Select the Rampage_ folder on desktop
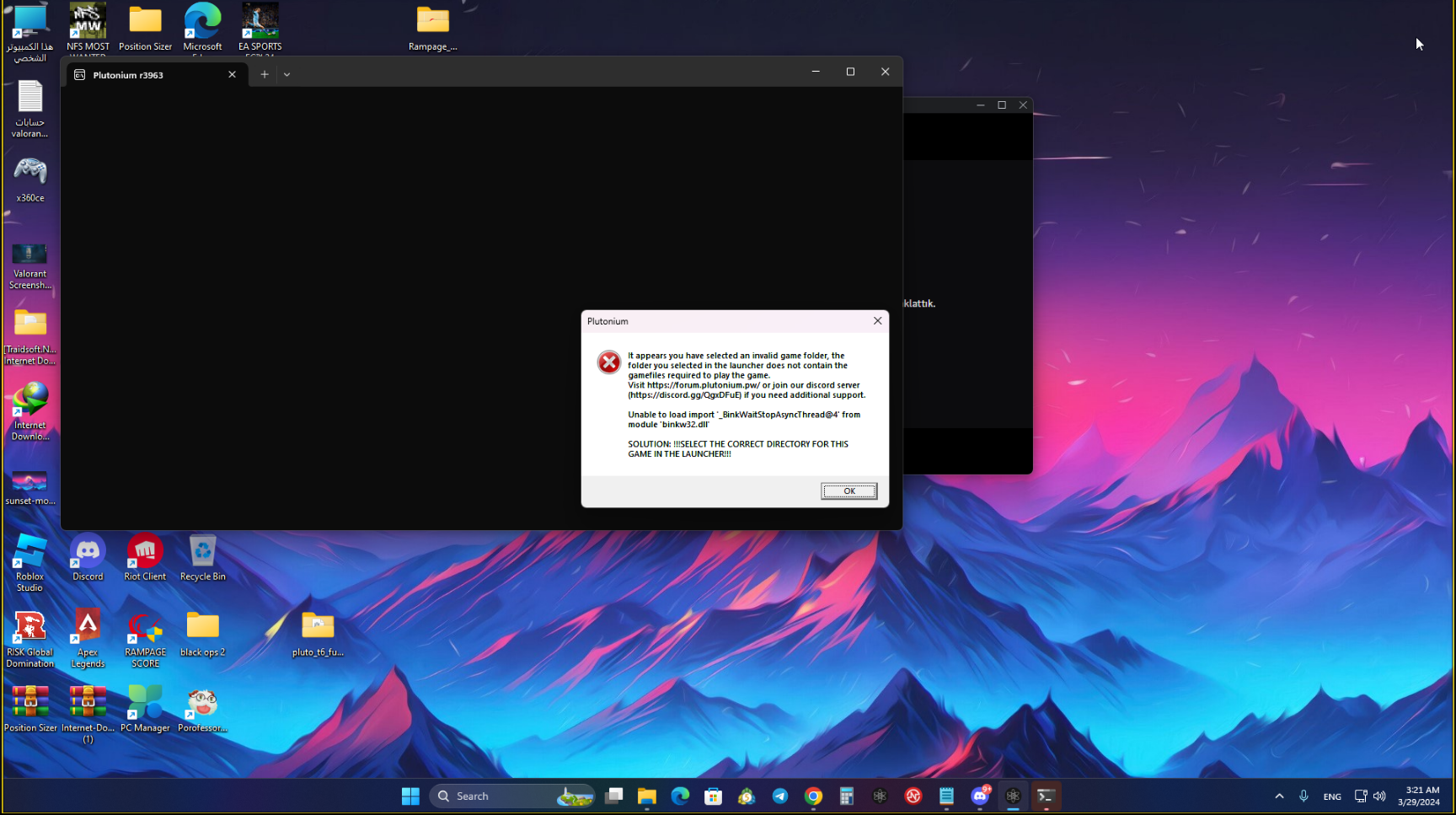The width and height of the screenshot is (1456, 815). (x=433, y=28)
